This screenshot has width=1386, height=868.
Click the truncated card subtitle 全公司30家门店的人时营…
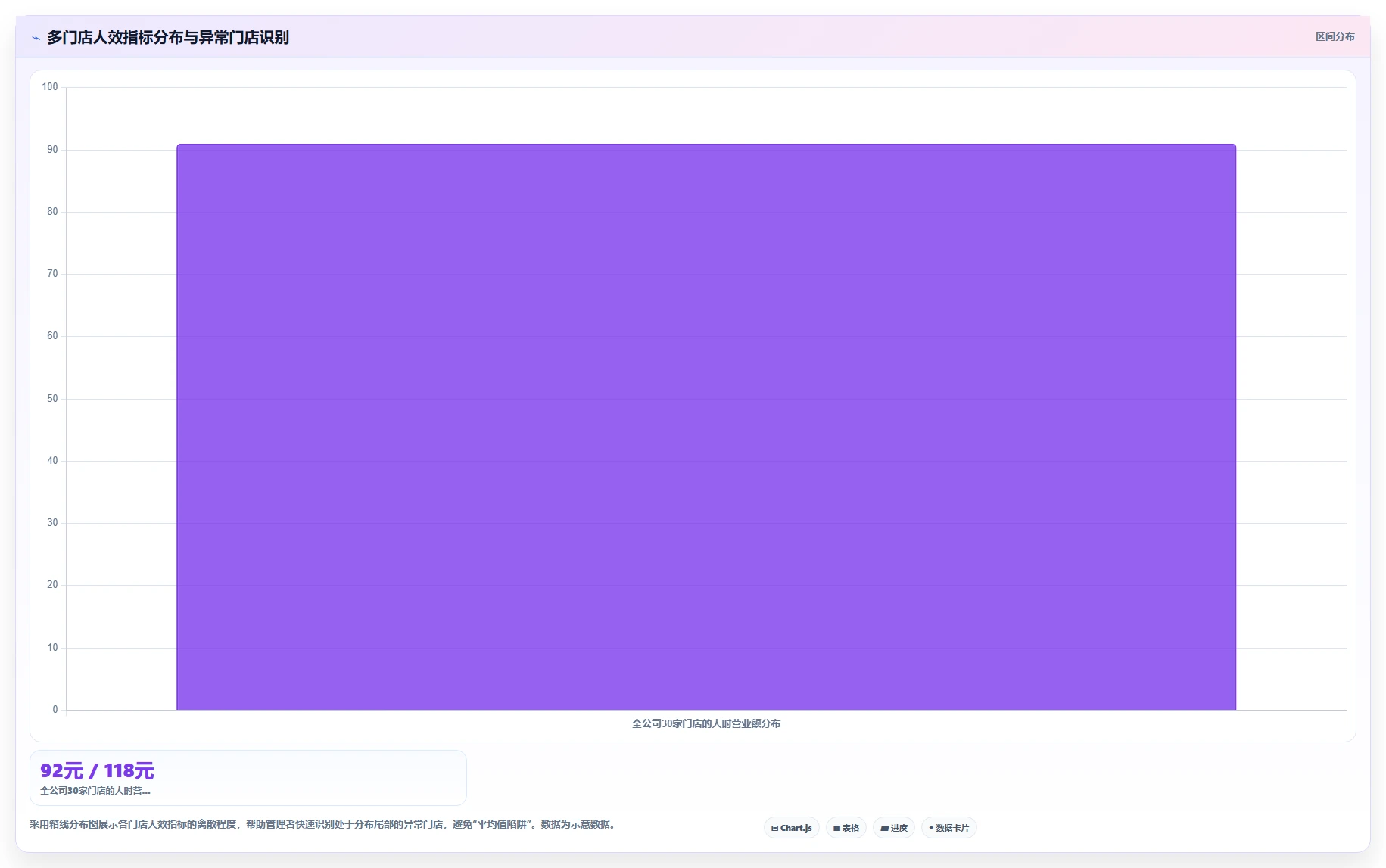tap(95, 791)
